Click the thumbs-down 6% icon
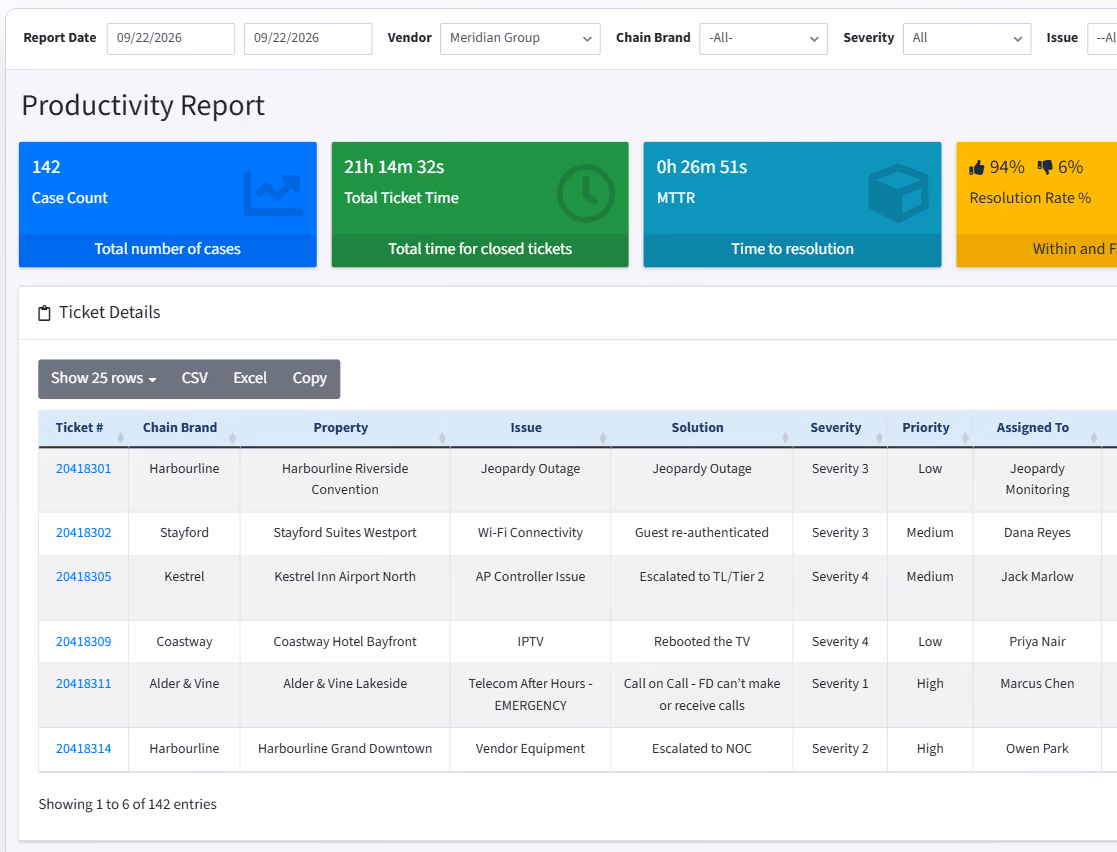The height and width of the screenshot is (852, 1117). pyautogui.click(x=1045, y=167)
